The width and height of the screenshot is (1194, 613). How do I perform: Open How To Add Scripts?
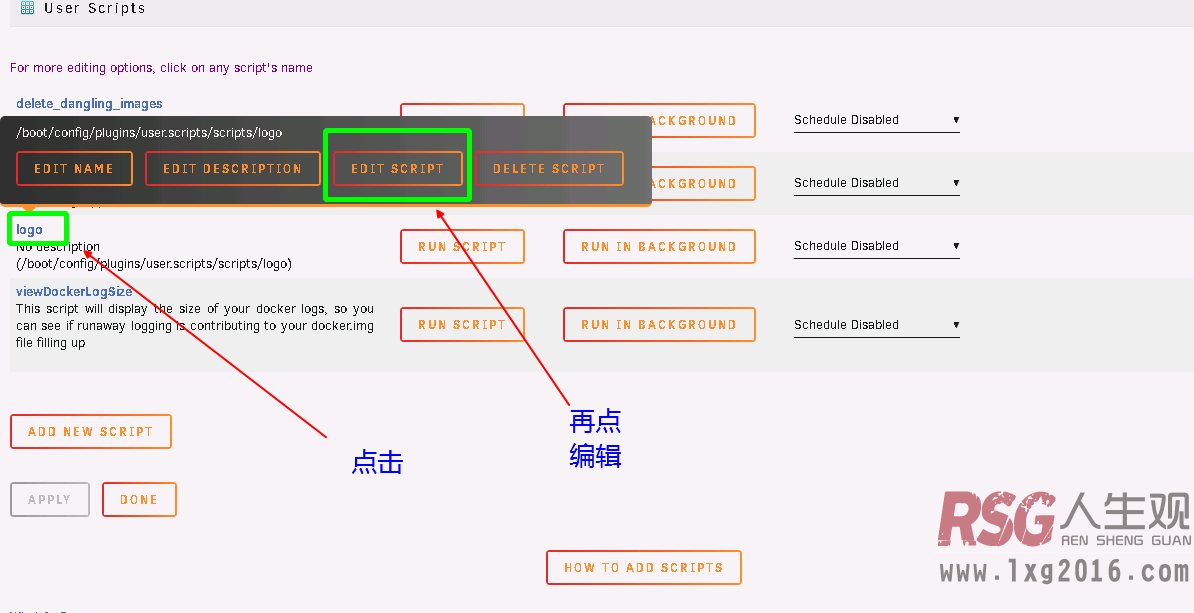(643, 567)
